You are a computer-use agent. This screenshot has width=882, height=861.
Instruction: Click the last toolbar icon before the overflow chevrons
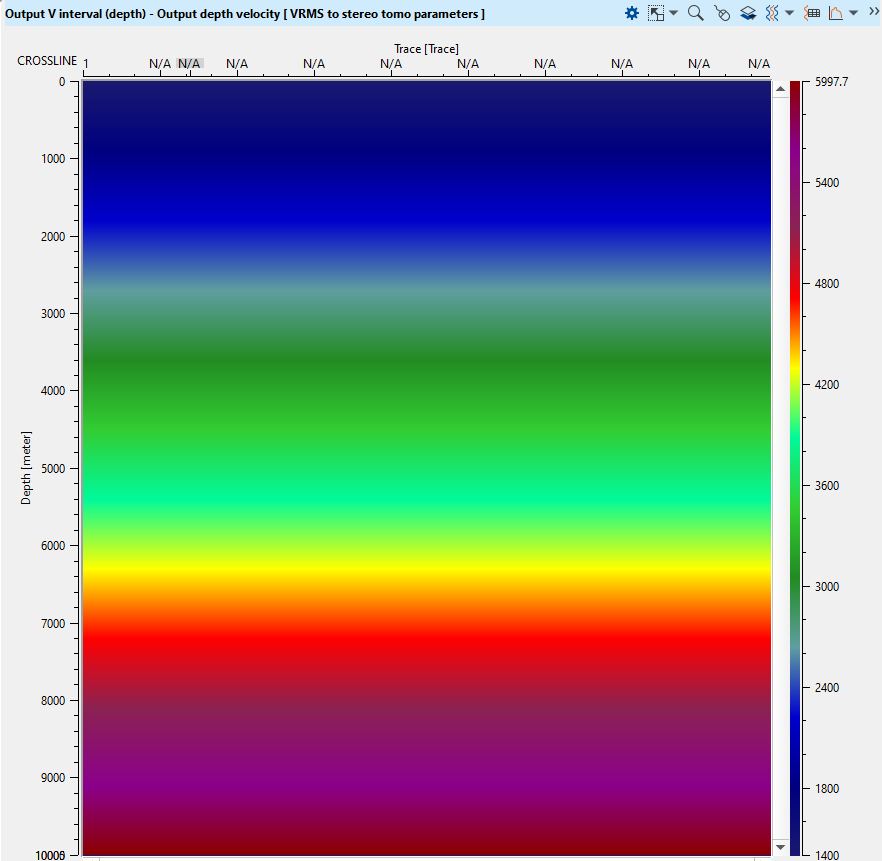[836, 13]
